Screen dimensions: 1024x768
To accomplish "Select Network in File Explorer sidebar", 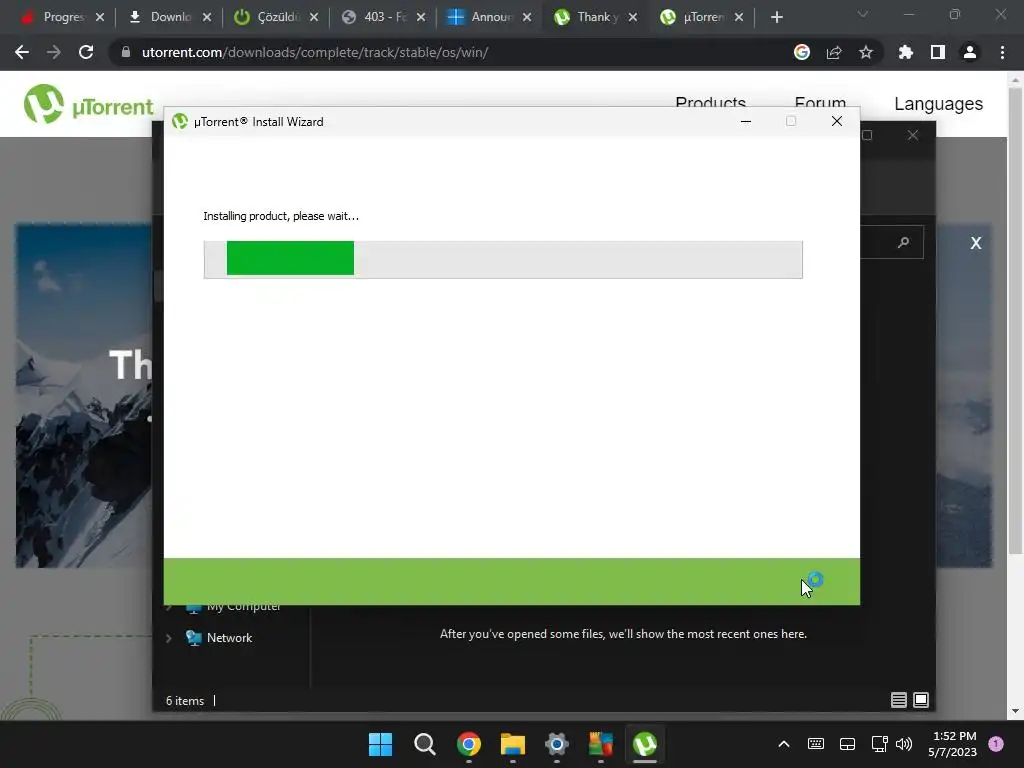I will coord(229,638).
